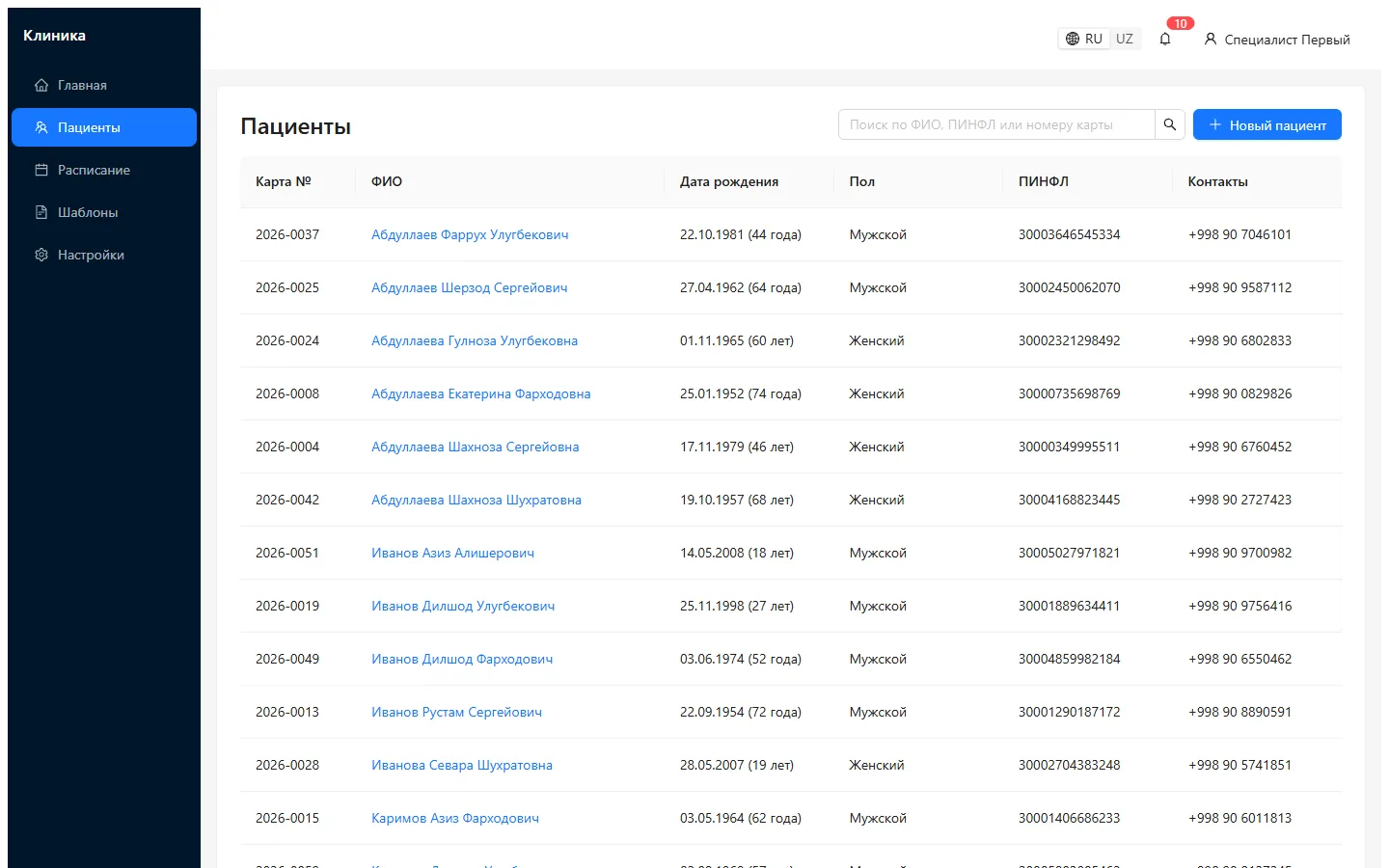Click PINFL value 30005027971821

click(1070, 553)
